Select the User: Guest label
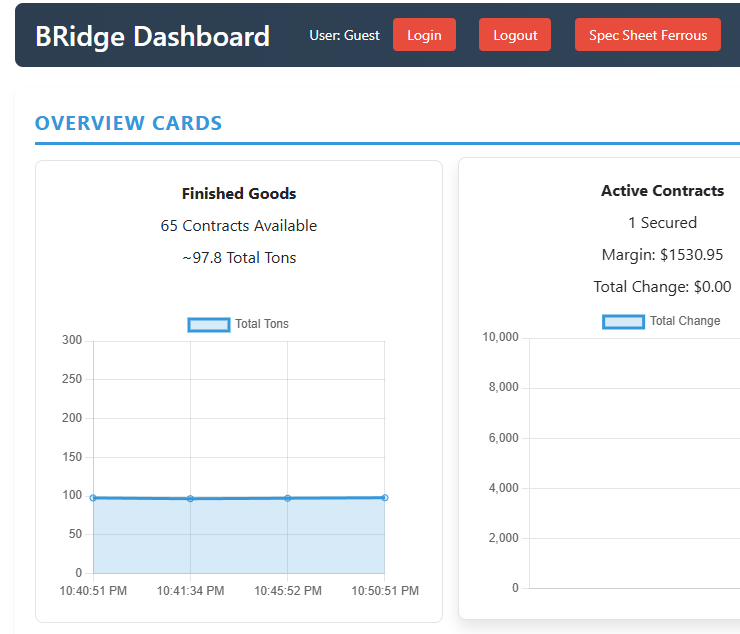The width and height of the screenshot is (740, 634). point(344,35)
